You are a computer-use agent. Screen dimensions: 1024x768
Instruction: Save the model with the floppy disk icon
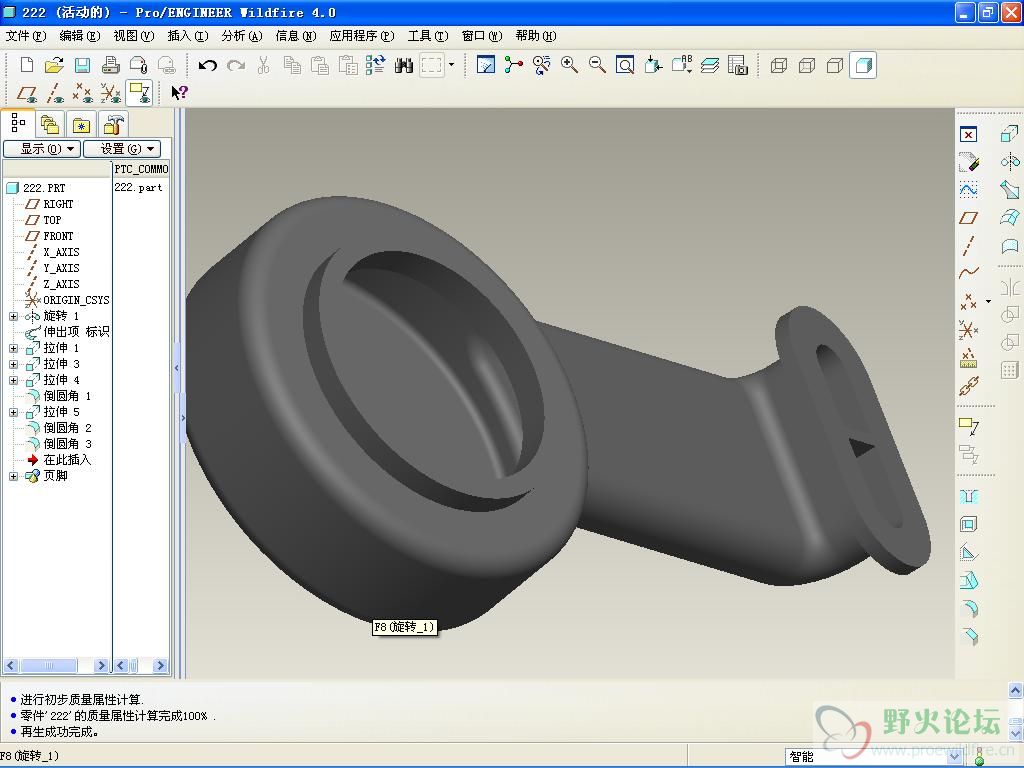coord(82,65)
